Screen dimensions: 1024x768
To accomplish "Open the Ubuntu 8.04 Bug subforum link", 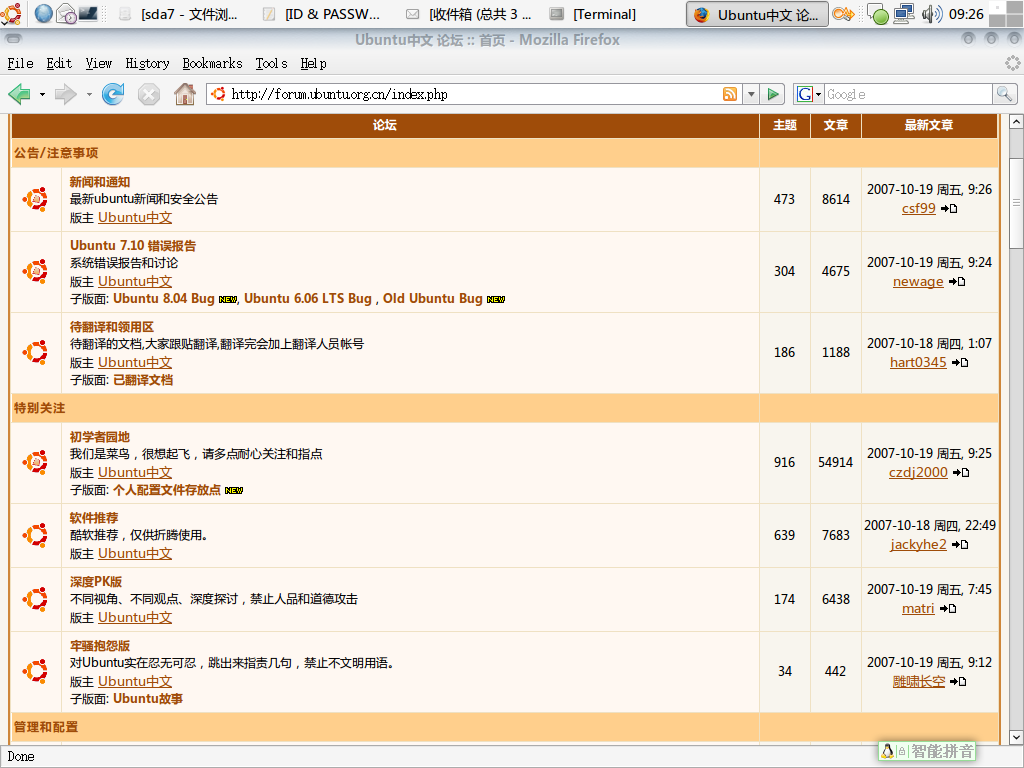I will 164,298.
